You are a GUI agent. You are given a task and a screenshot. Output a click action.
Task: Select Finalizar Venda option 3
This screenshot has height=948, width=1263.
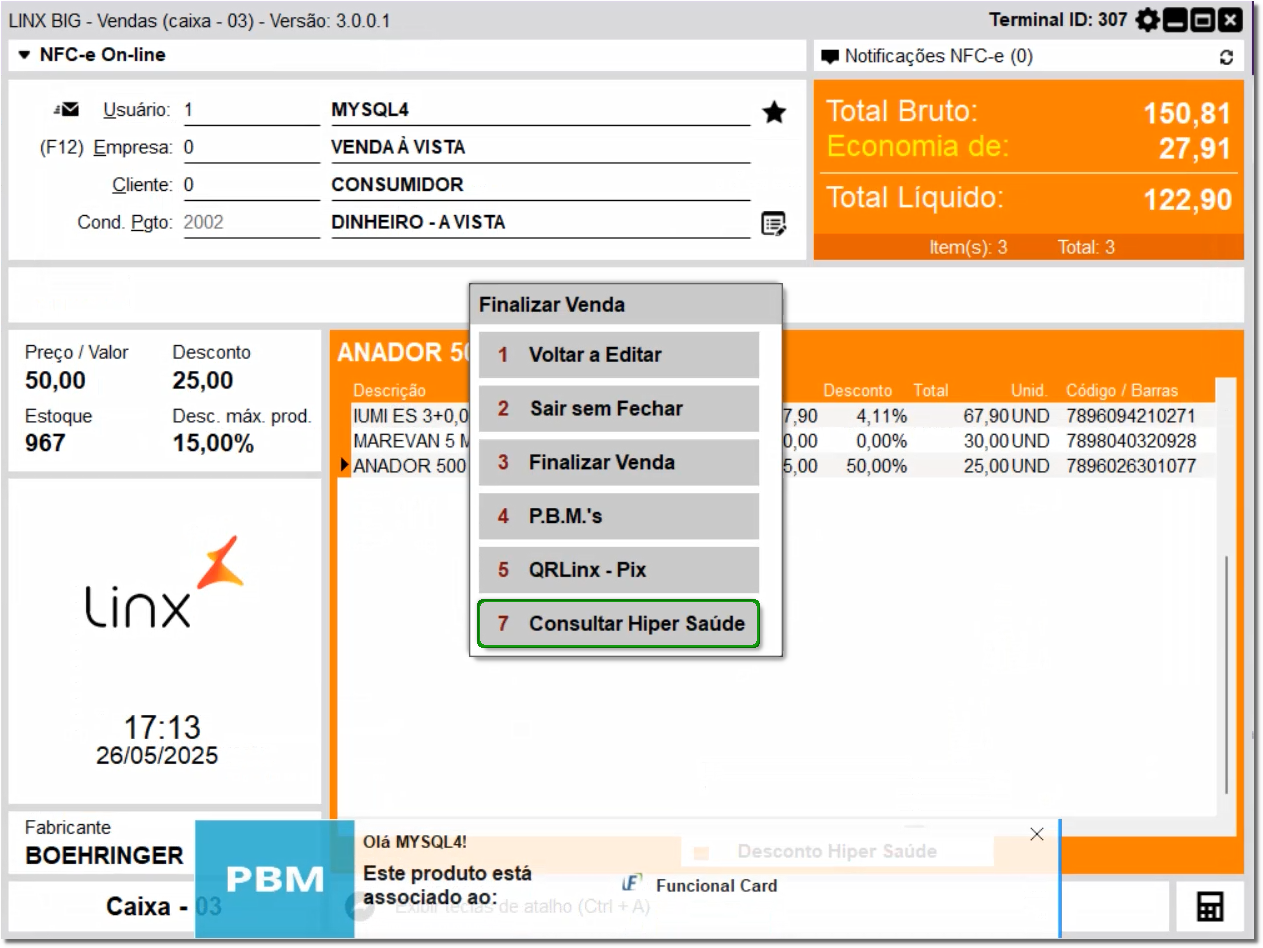point(619,463)
